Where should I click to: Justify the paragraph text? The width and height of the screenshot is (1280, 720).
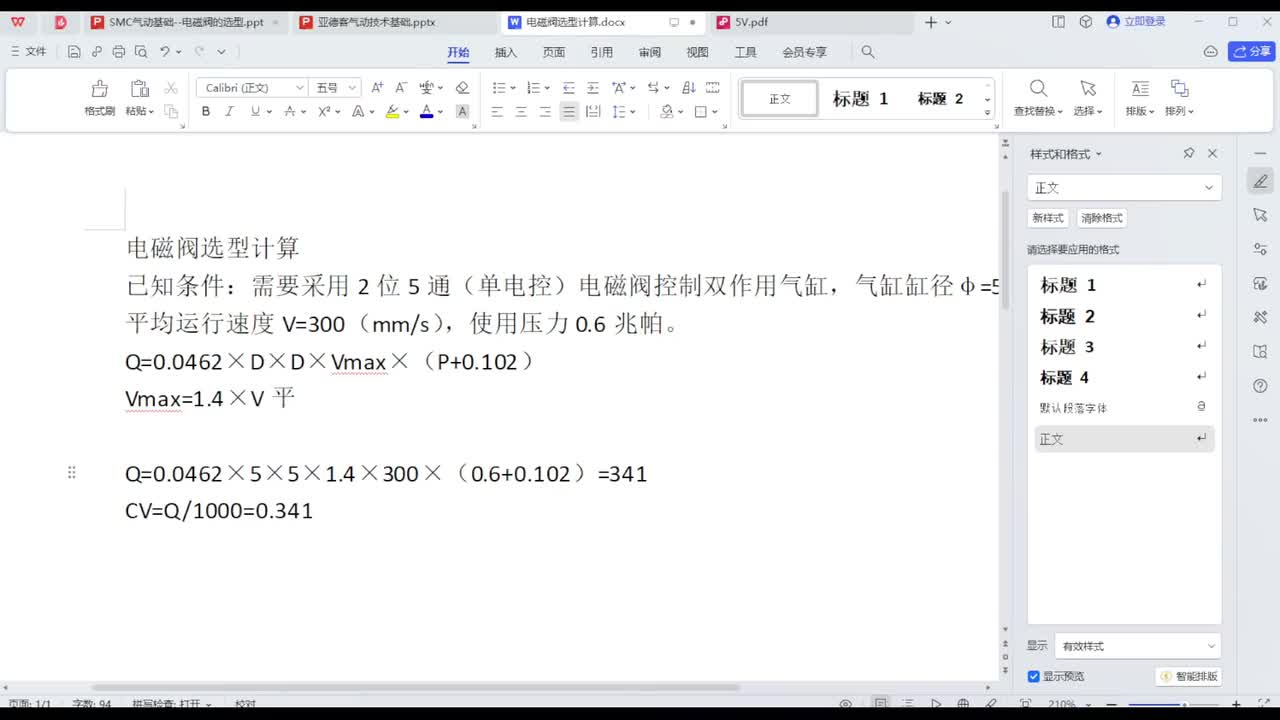569,112
